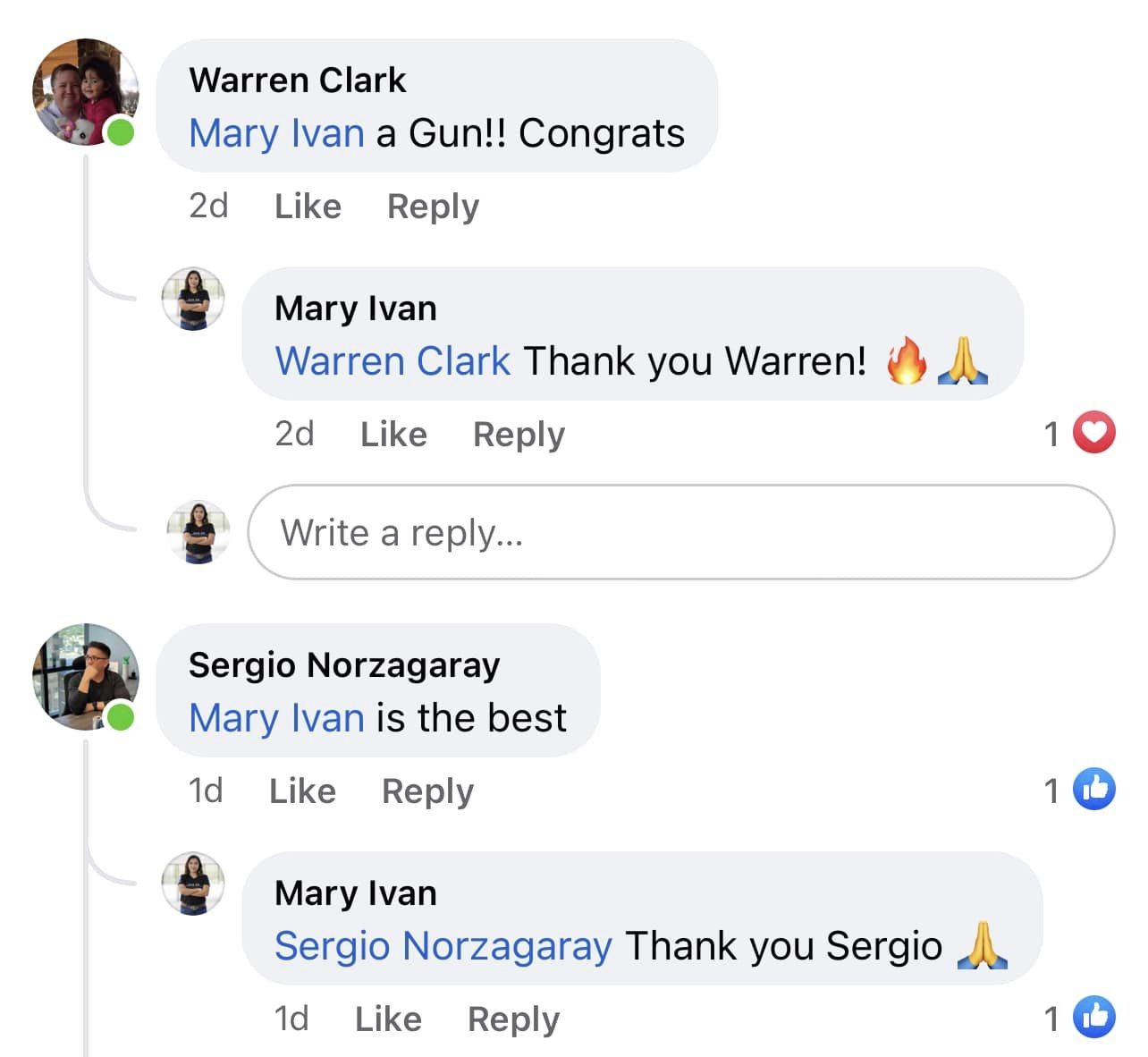Reply to Warren Clark's comment
Screen dimensions: 1148x1057
[x=433, y=207]
